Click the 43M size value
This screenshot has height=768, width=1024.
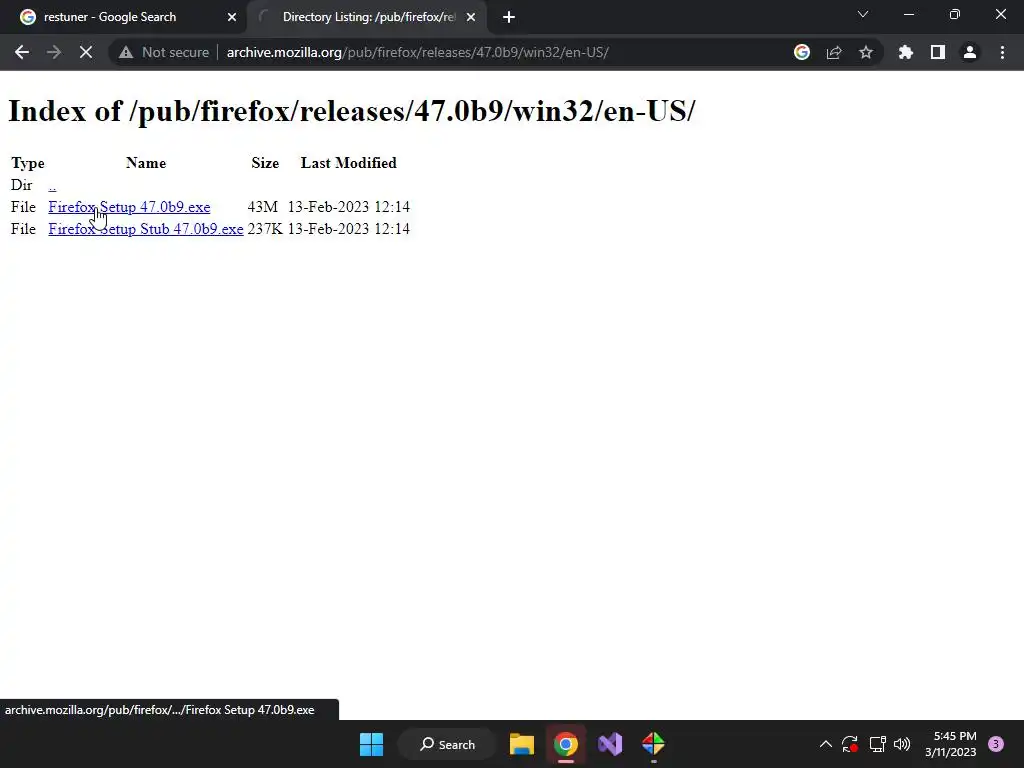[263, 207]
